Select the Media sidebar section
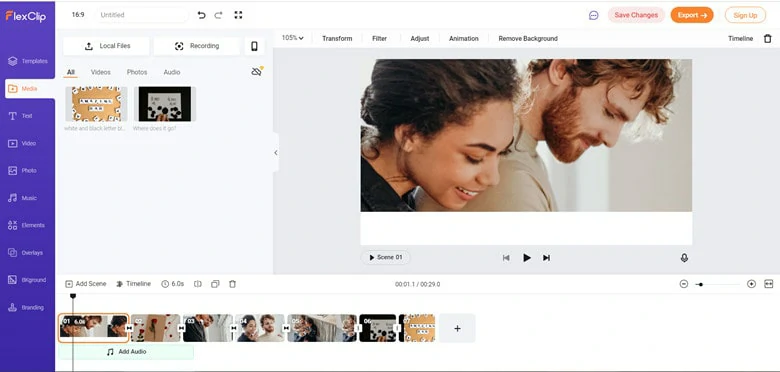This screenshot has height=372, width=780. coord(30,89)
